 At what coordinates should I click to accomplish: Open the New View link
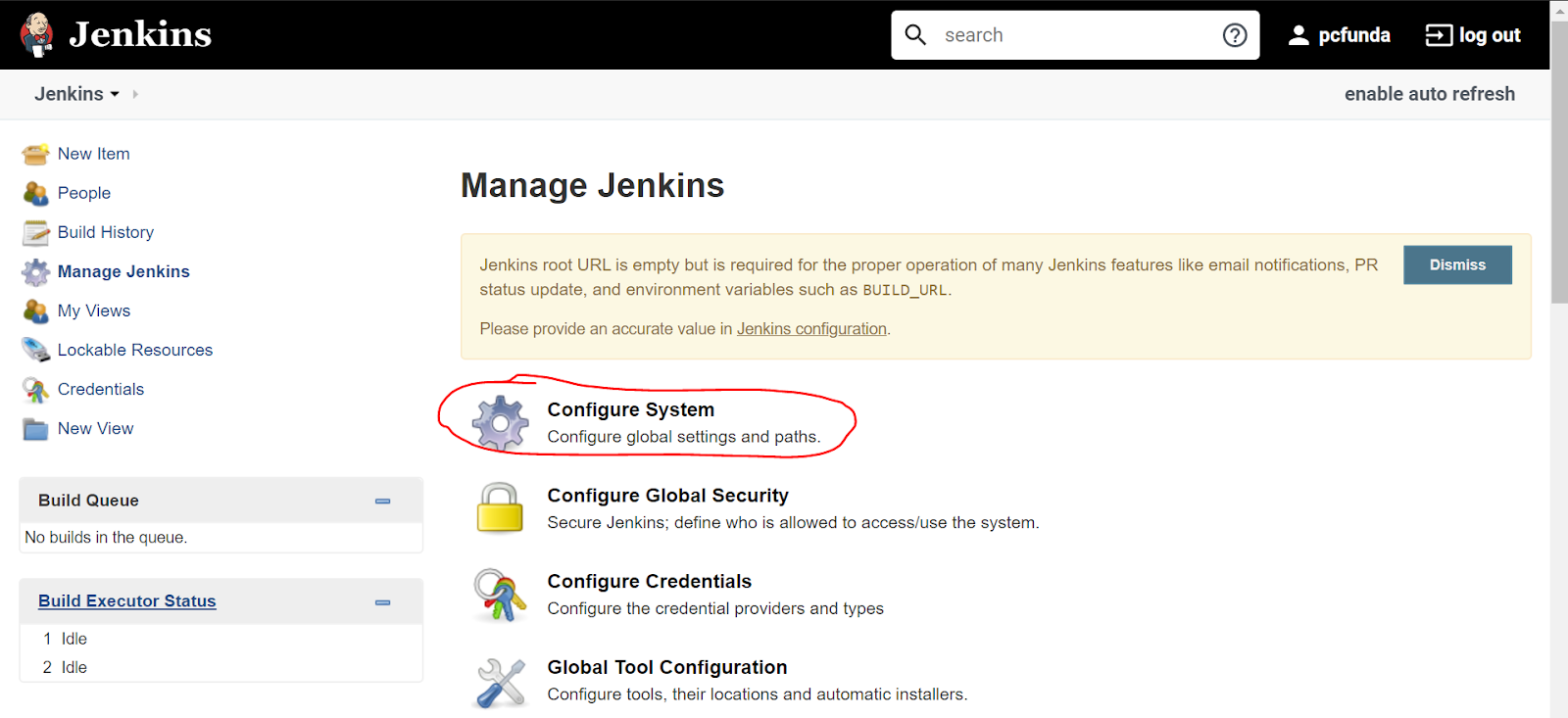[96, 428]
